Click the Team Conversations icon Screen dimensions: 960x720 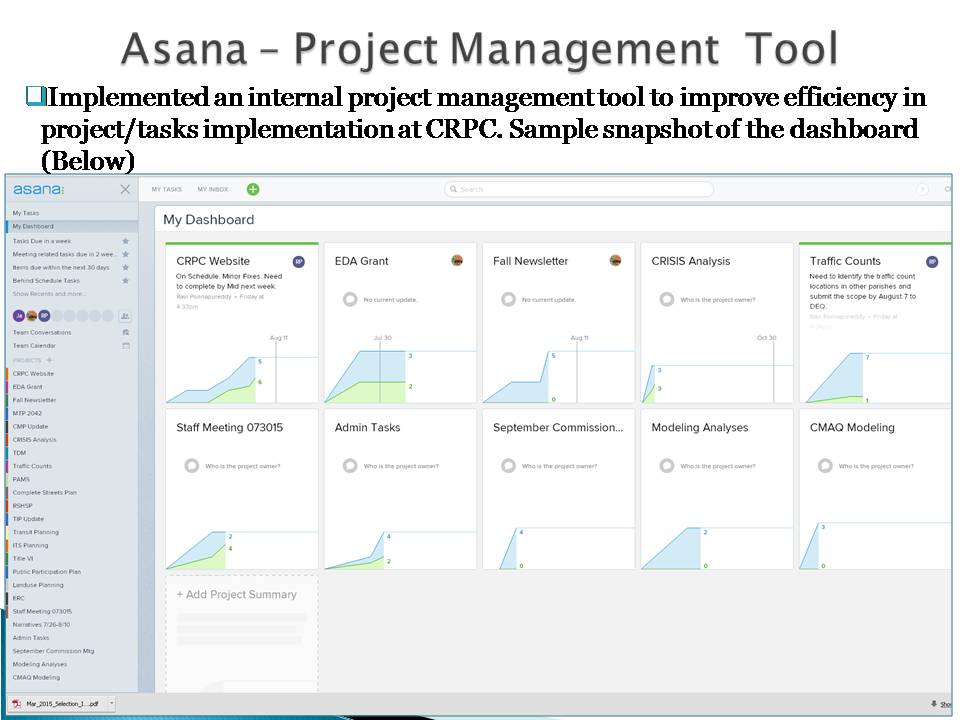click(126, 332)
